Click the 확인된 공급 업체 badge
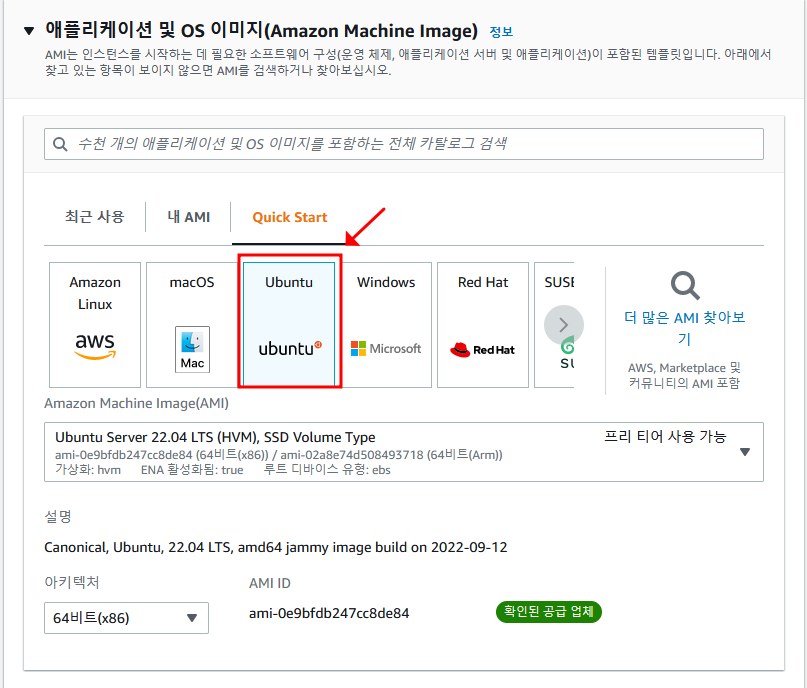The height and width of the screenshot is (688, 807). click(549, 611)
